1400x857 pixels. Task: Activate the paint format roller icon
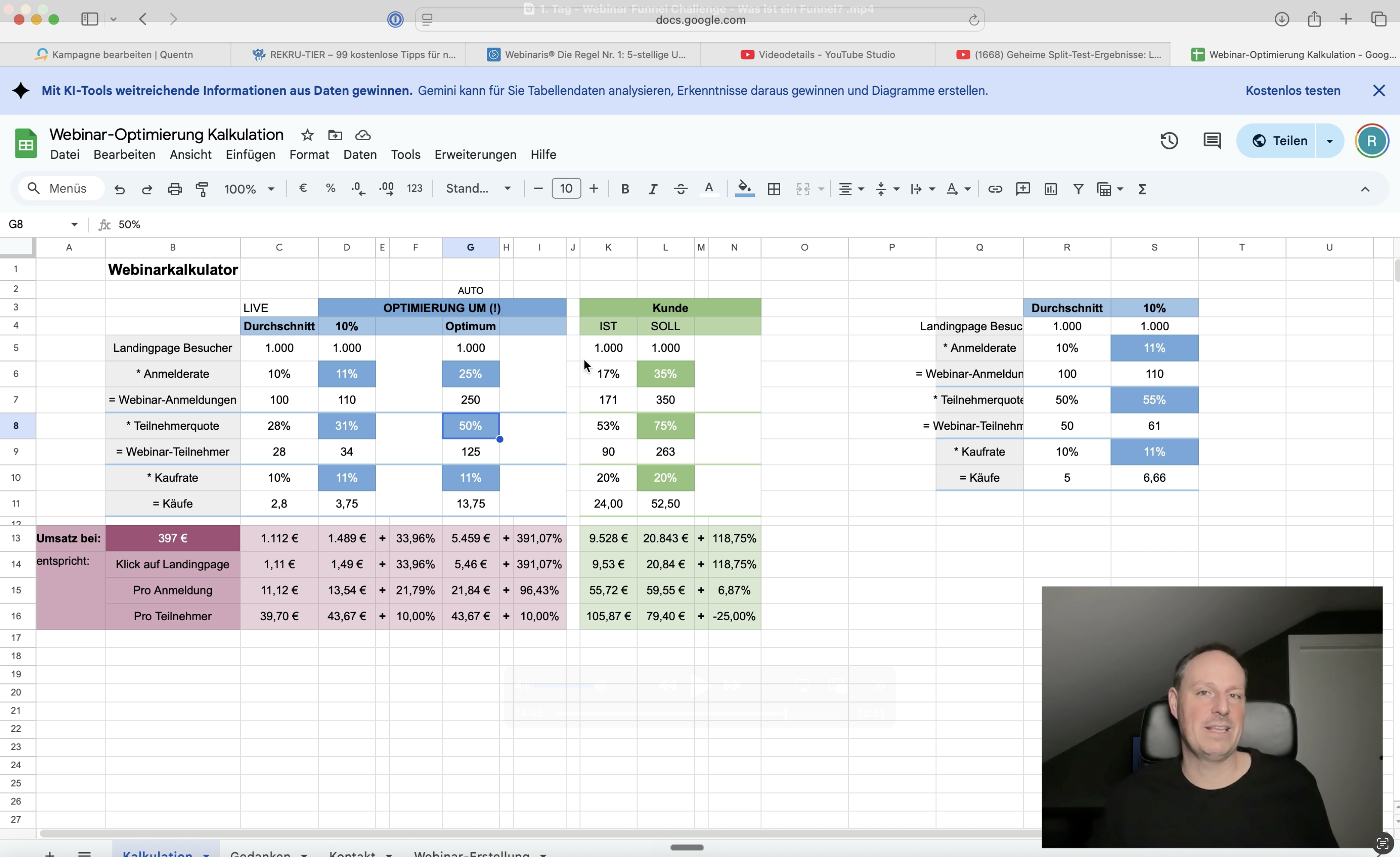(202, 189)
